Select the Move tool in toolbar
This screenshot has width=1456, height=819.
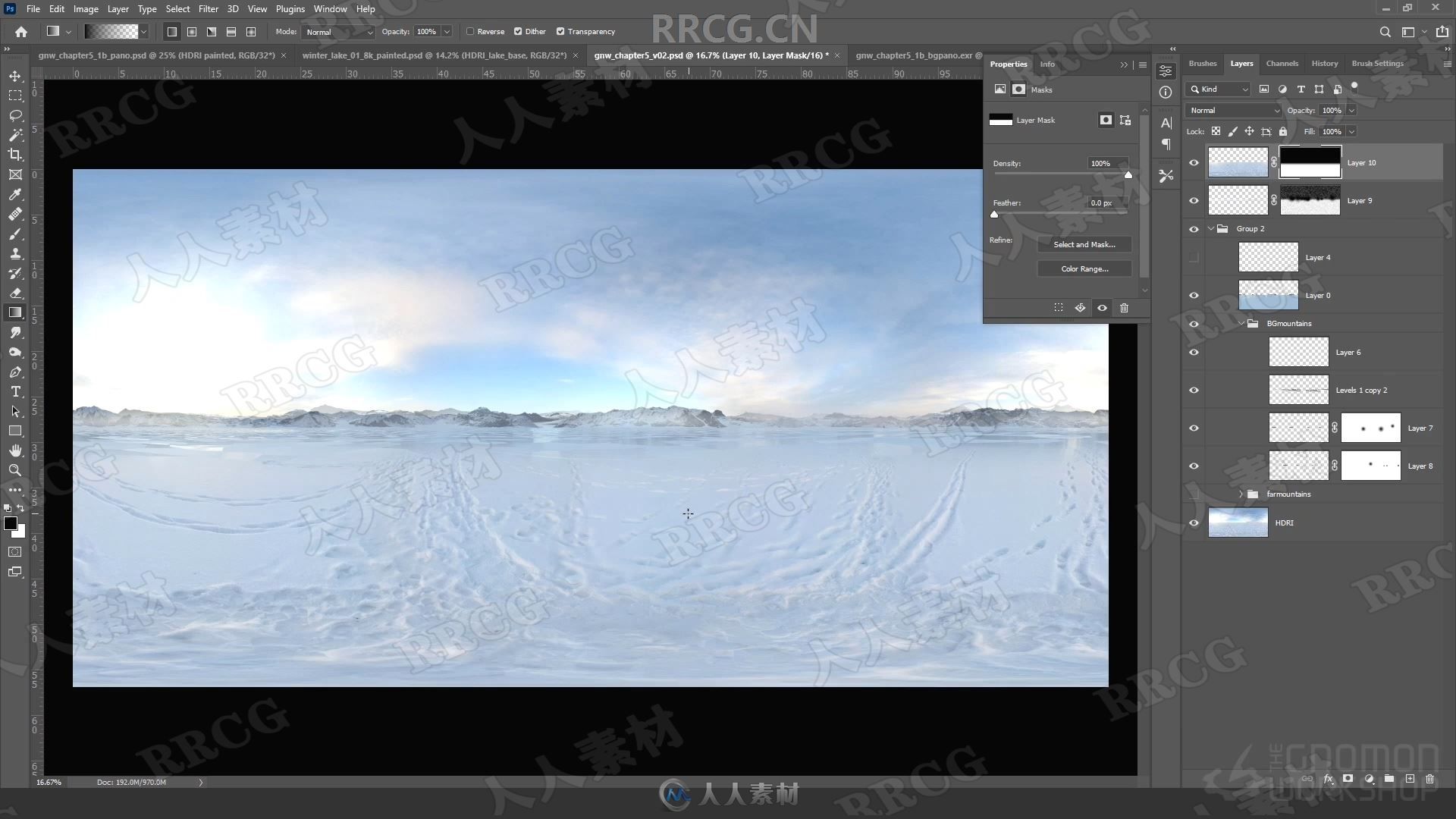(x=15, y=75)
